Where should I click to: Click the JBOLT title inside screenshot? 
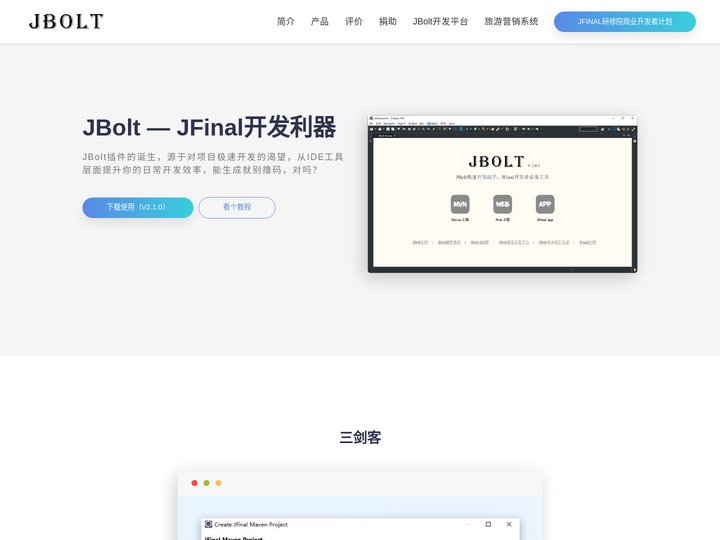coord(496,162)
